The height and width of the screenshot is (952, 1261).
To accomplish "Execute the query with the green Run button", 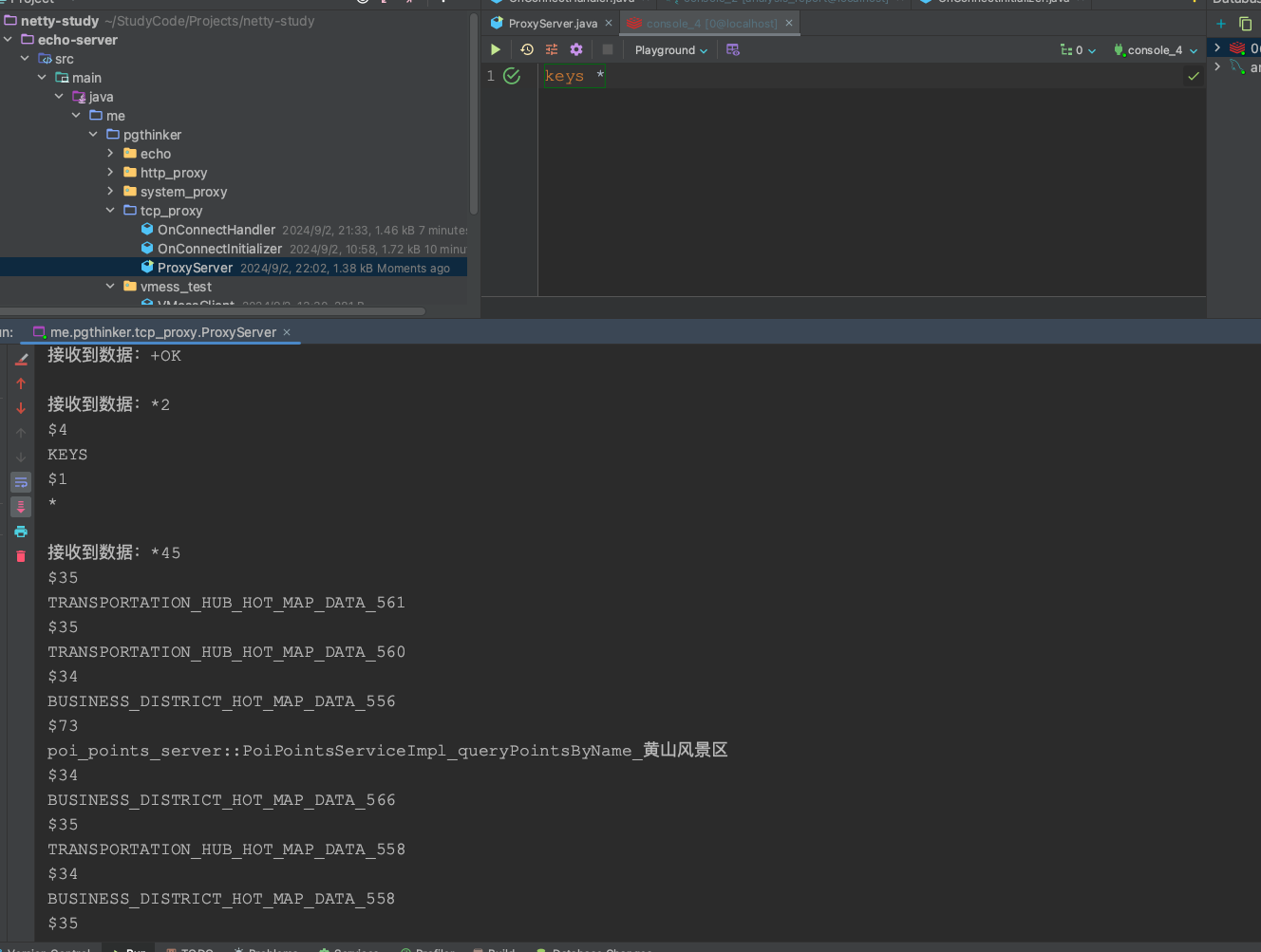I will [x=495, y=49].
